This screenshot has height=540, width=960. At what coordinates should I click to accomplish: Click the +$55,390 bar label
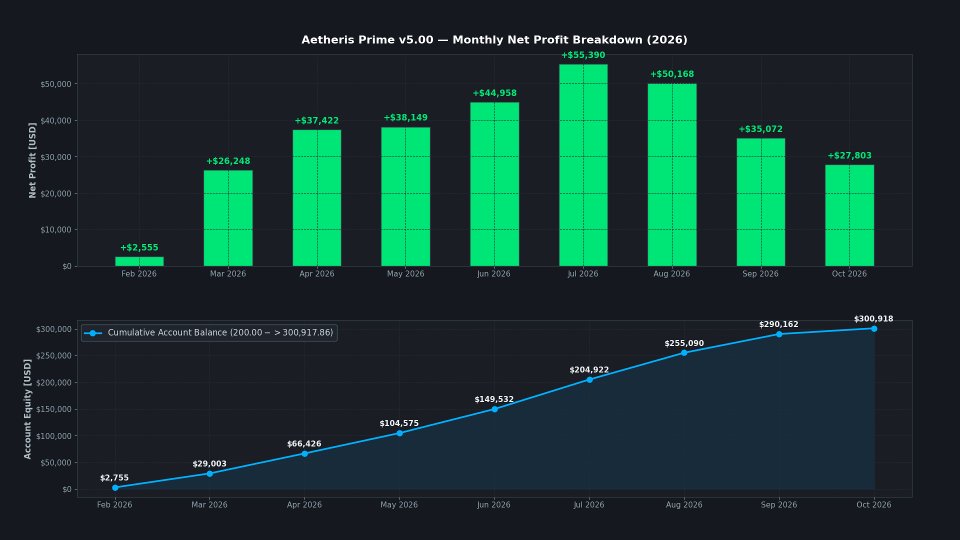tap(583, 55)
